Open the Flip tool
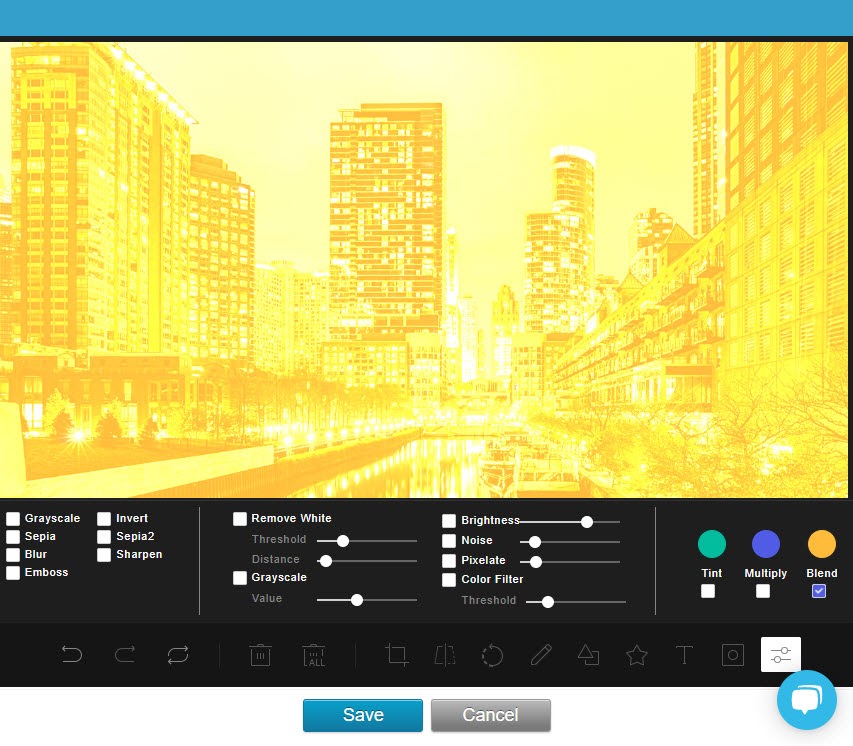The width and height of the screenshot is (853, 746). (444, 655)
